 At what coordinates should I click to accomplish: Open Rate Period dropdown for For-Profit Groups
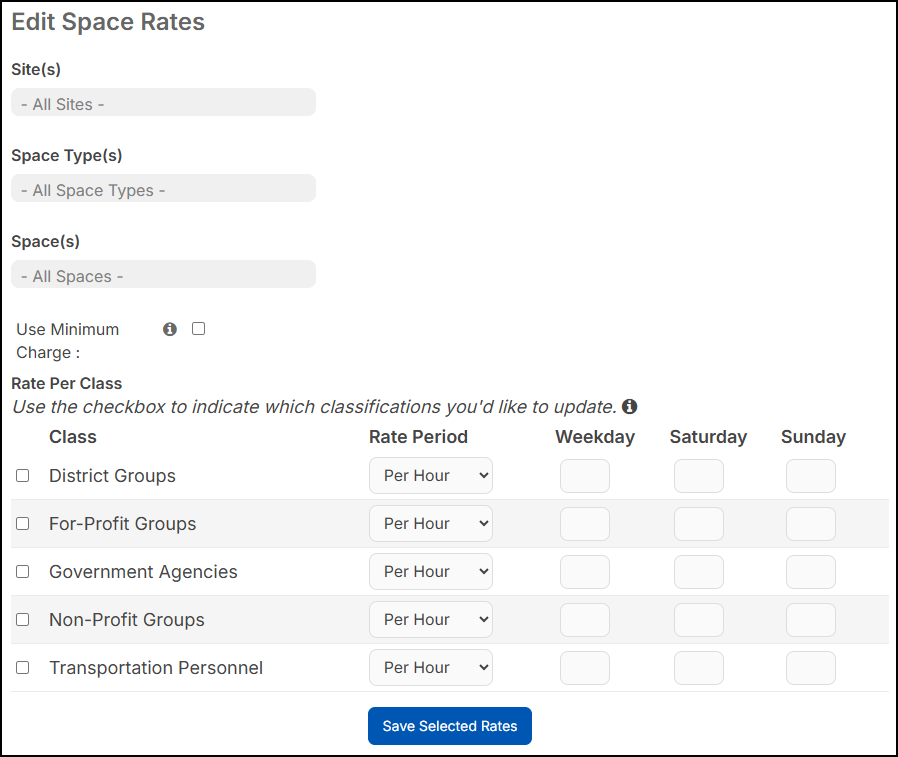coord(431,523)
